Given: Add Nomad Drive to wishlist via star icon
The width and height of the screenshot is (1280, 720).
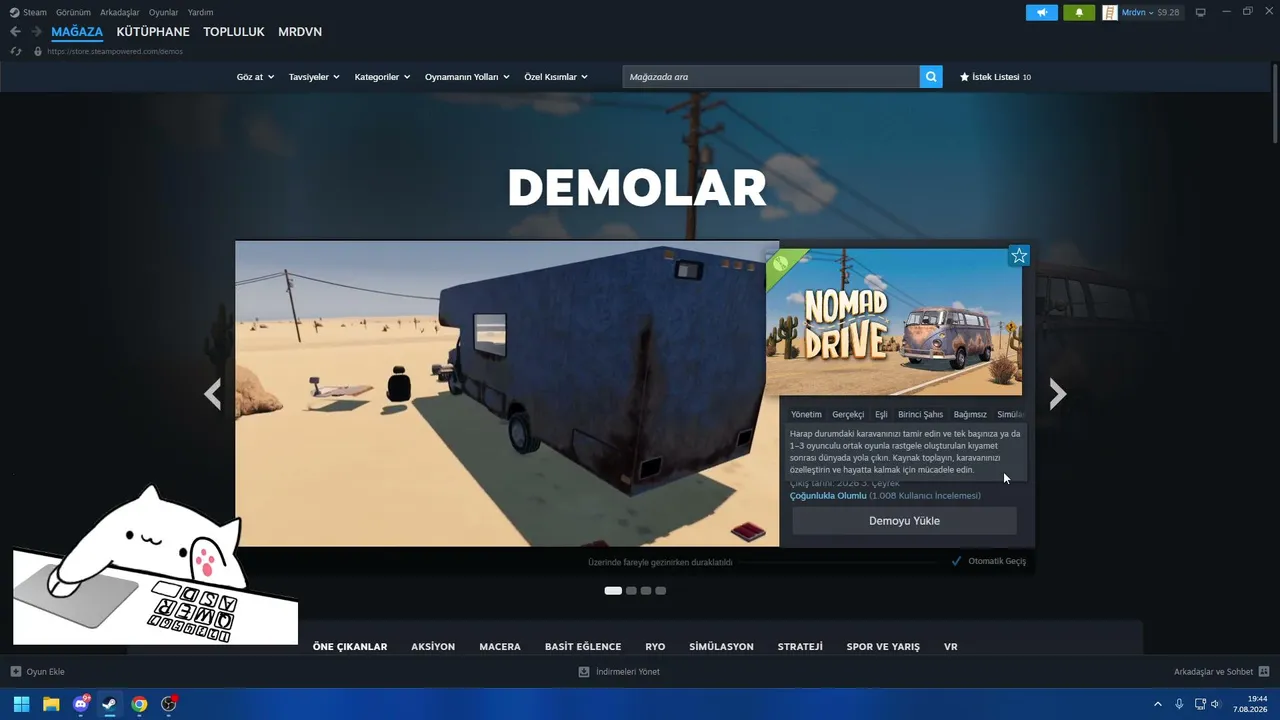Looking at the screenshot, I should (x=1019, y=256).
